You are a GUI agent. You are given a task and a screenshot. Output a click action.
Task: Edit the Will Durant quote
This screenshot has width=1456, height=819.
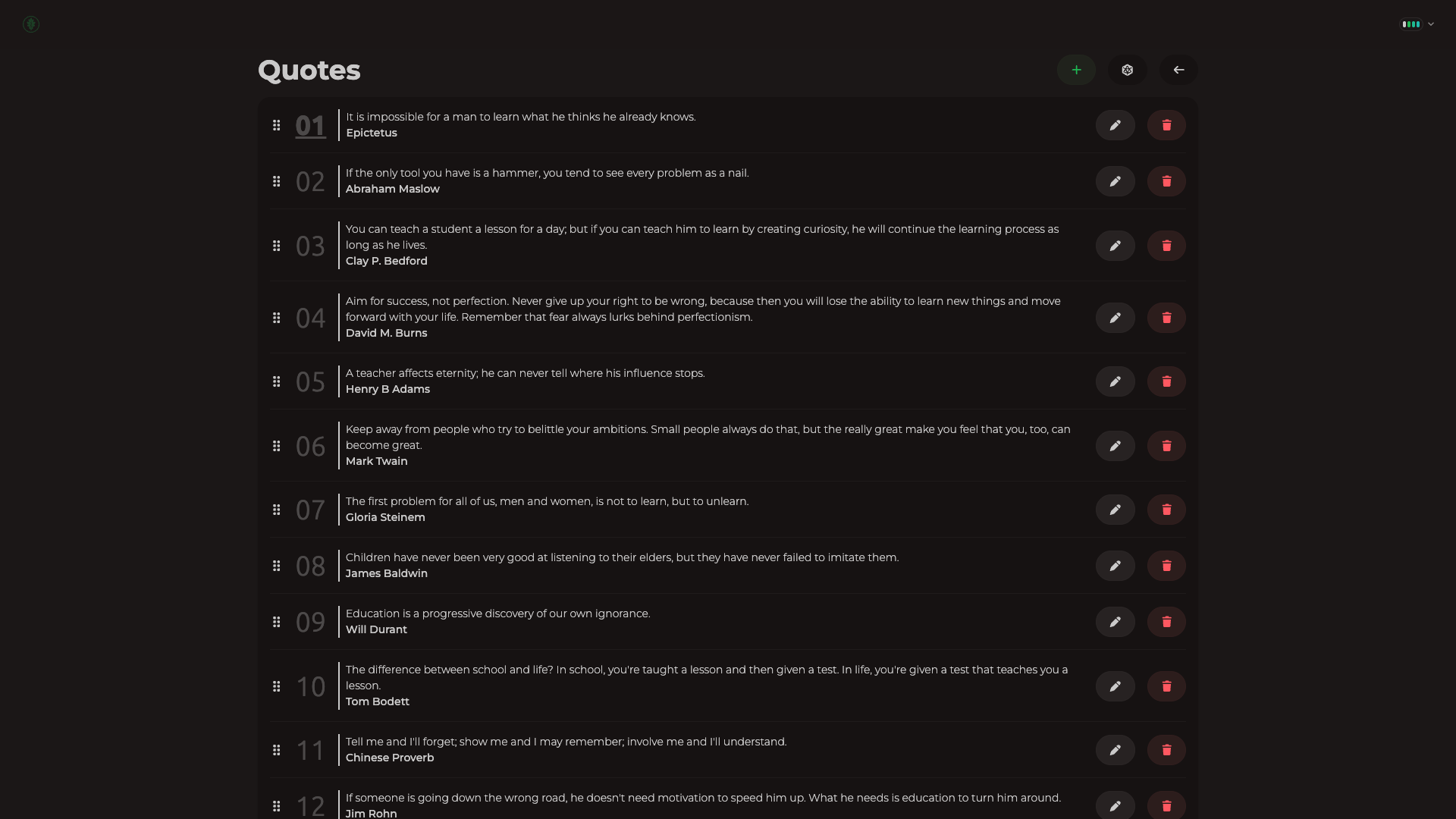1115,622
